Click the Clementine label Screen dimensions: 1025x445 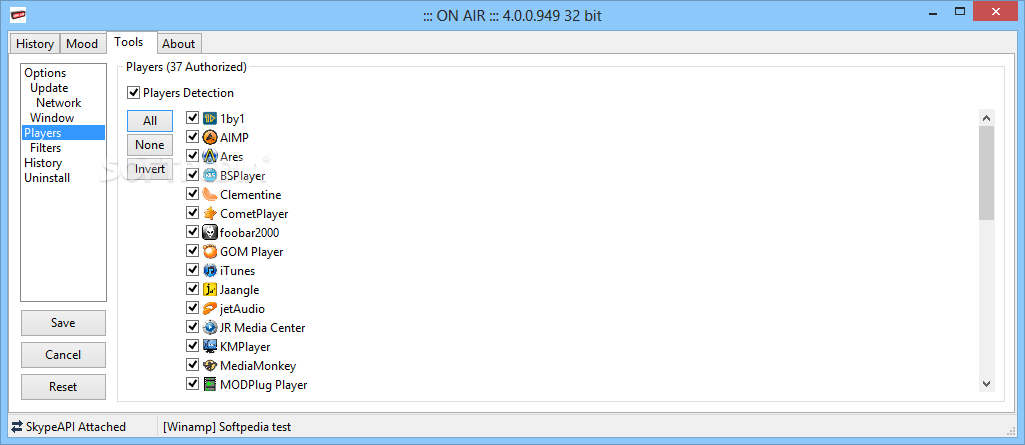[x=250, y=194]
